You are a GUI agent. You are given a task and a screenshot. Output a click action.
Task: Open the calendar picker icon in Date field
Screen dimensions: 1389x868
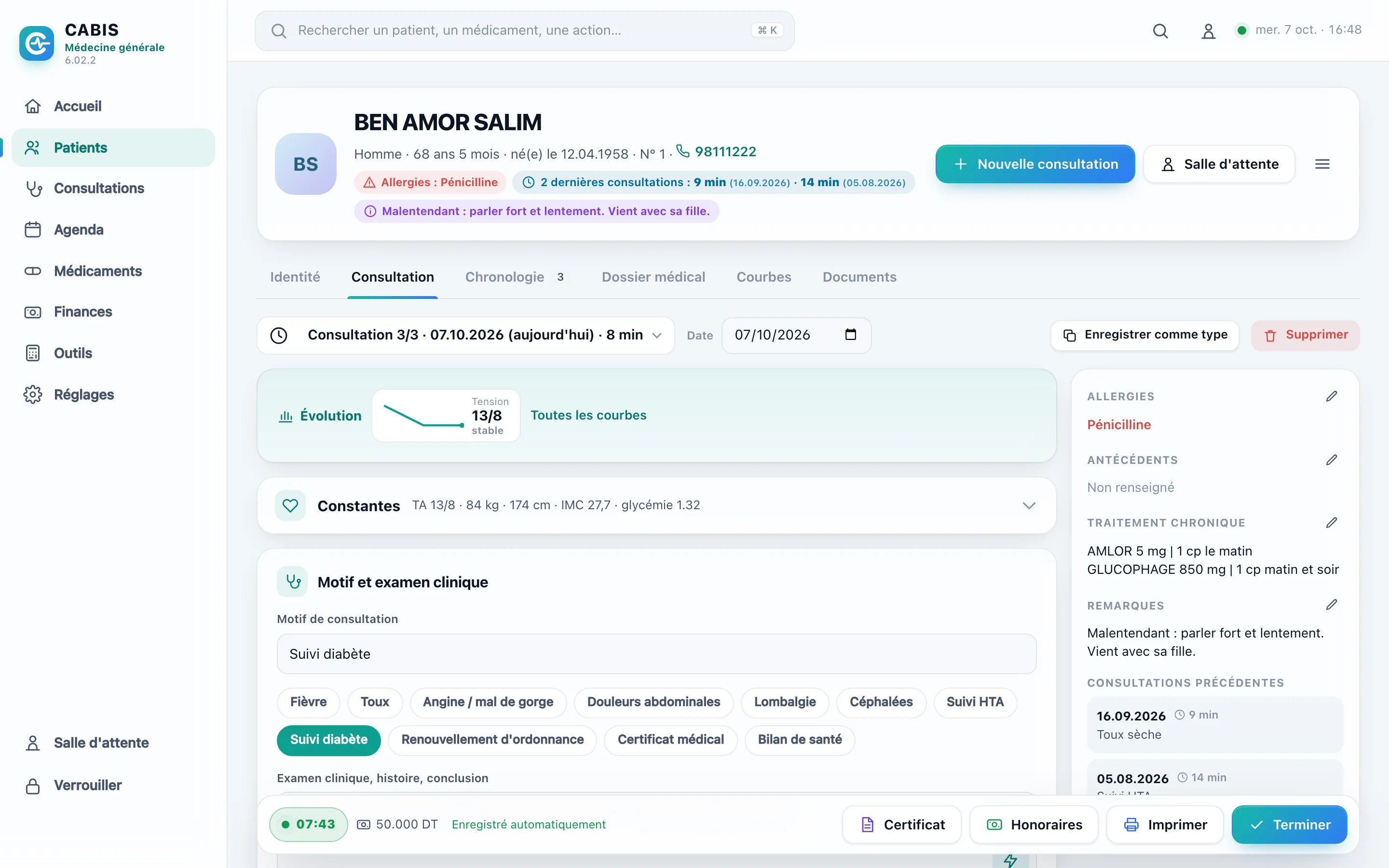pos(851,334)
